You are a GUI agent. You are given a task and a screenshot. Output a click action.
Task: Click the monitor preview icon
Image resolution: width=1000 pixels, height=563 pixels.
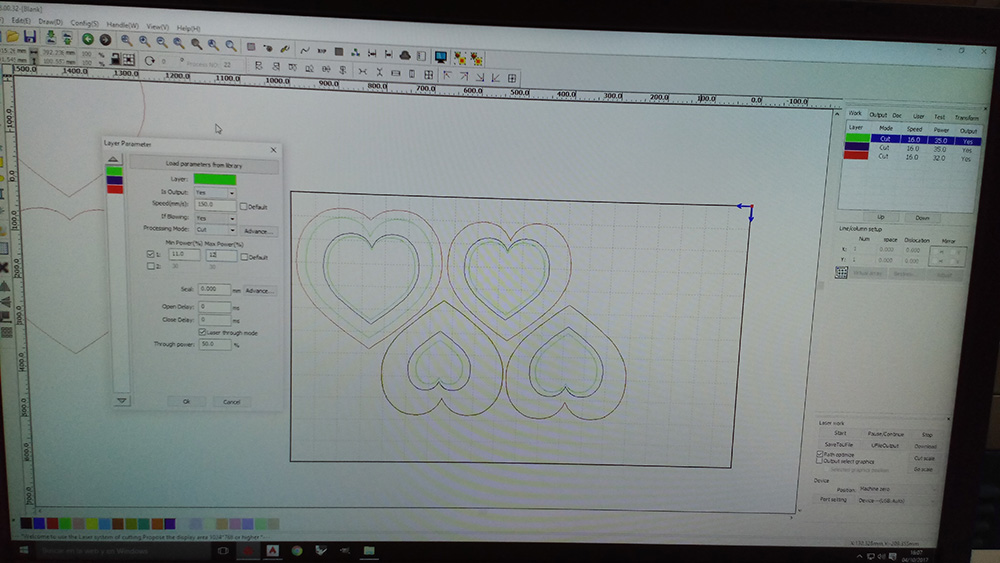[x=440, y=57]
